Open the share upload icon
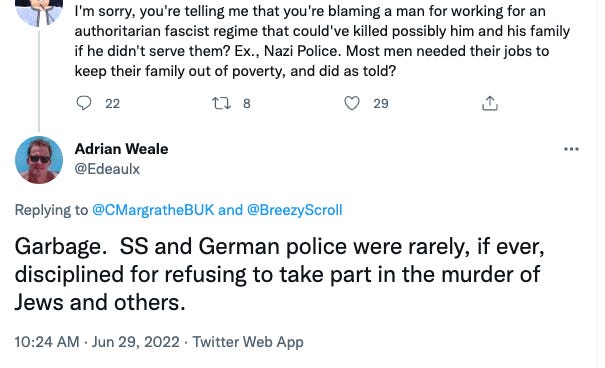This screenshot has width=605, height=368. click(490, 103)
